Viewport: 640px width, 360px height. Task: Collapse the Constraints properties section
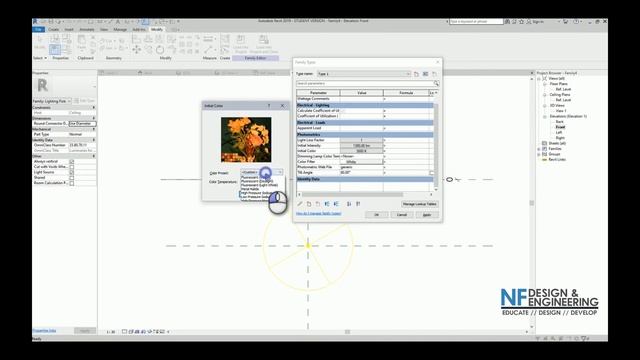[94, 107]
